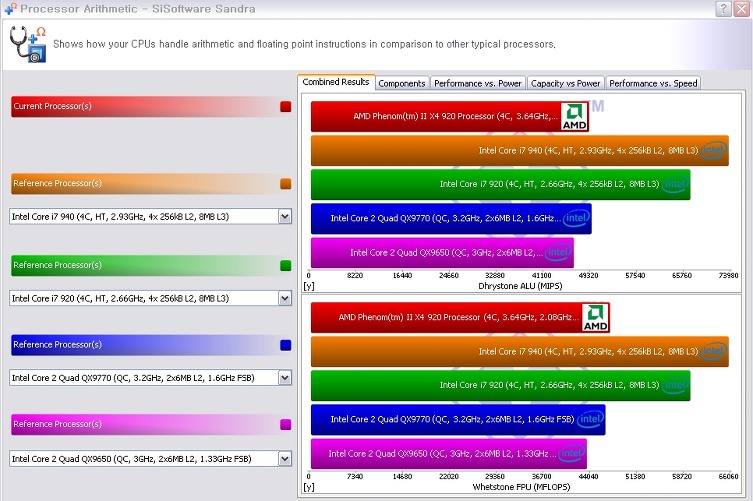Click the green Reference Processor color swatch
753x501 pixels.
[x=286, y=265]
